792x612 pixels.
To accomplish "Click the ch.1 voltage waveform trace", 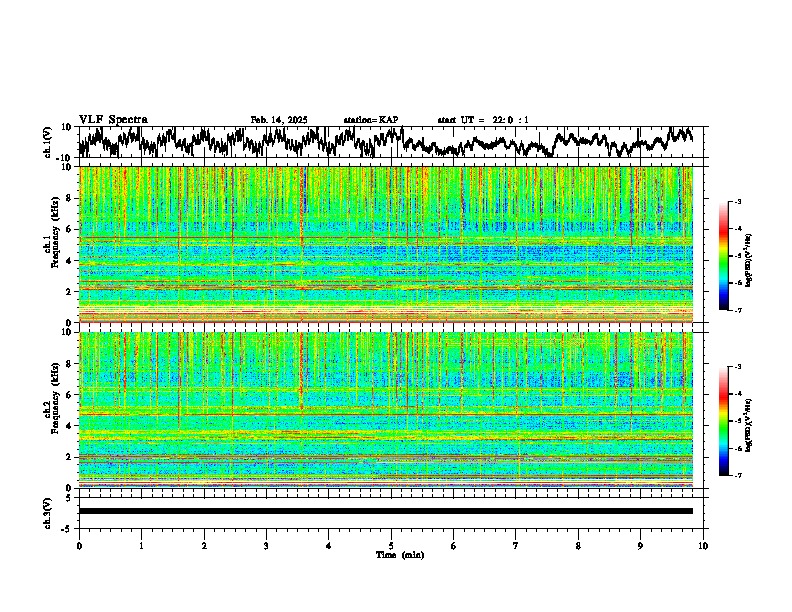I will click(386, 142).
